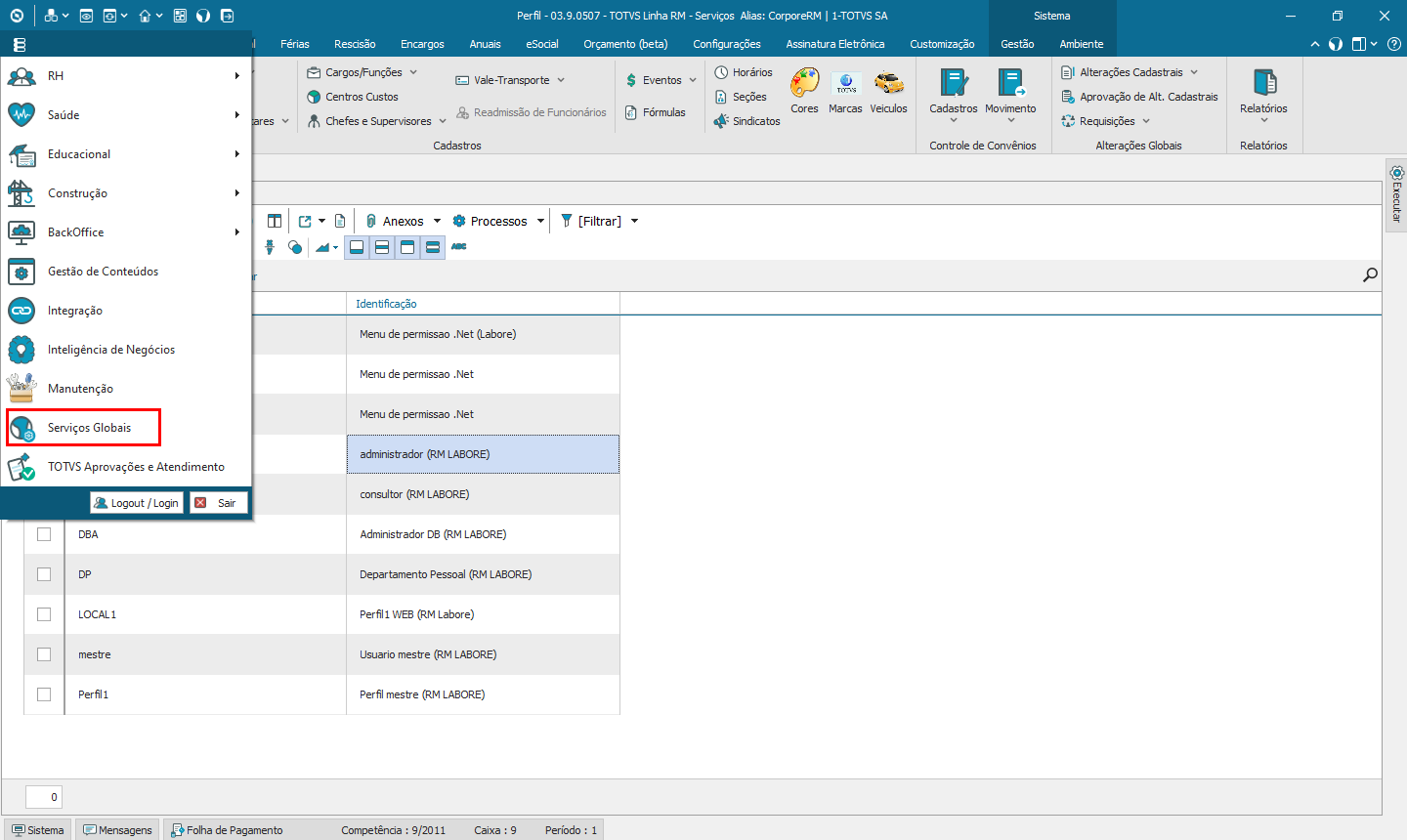Select the Educacional graduation cap icon
Screen dimensions: 1407x840
point(21,154)
